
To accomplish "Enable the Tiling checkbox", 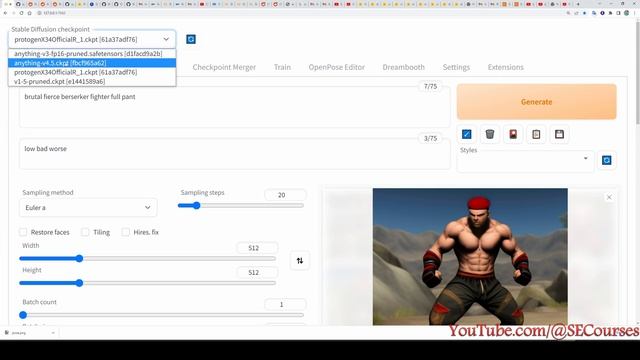I will (85, 232).
